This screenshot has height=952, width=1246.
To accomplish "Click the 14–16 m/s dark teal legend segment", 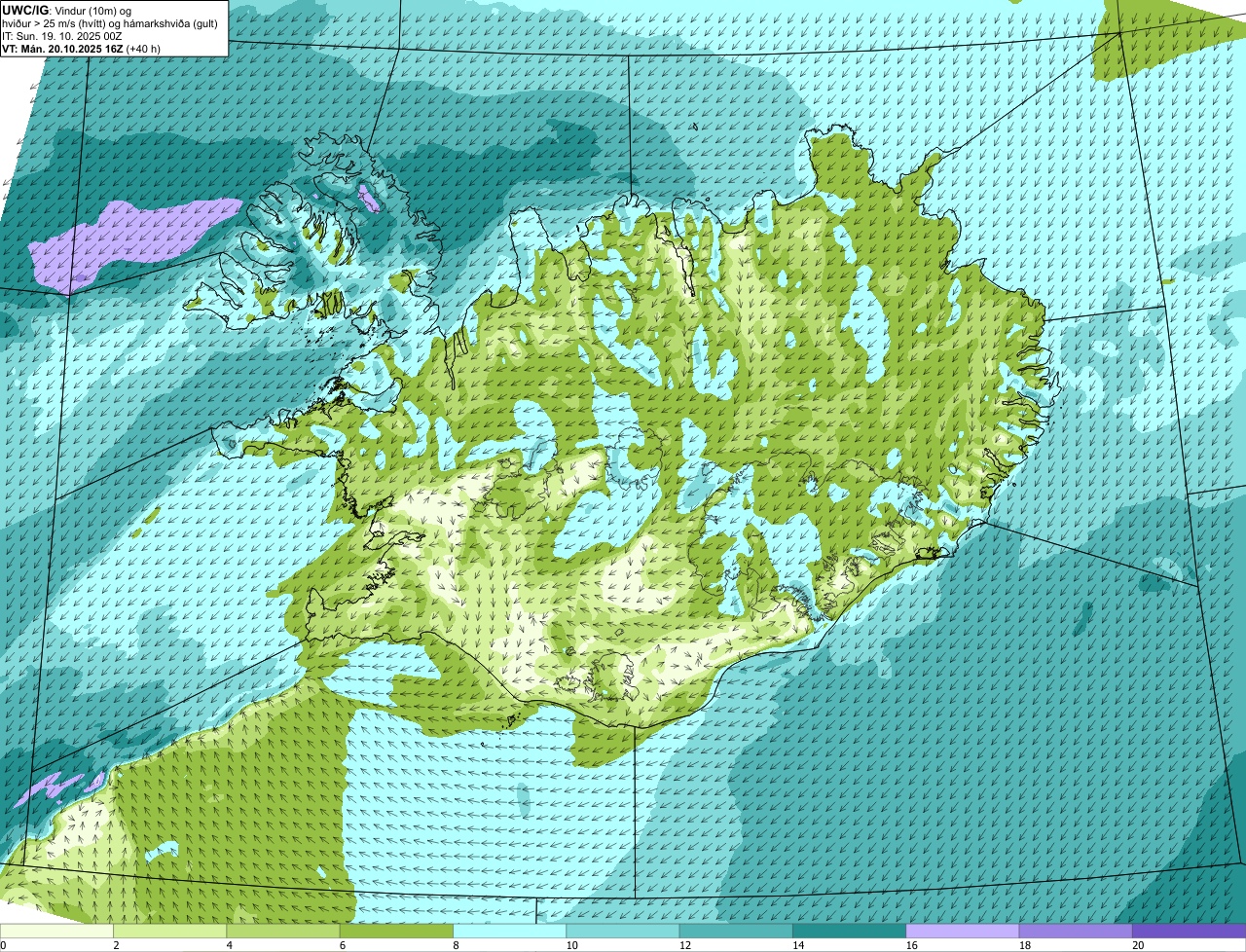I will [x=850, y=931].
